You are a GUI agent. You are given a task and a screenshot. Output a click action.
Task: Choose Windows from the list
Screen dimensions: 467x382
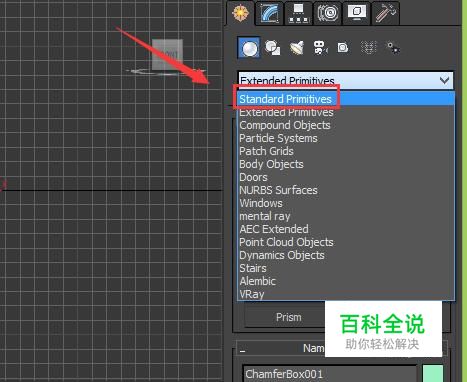tap(346, 203)
